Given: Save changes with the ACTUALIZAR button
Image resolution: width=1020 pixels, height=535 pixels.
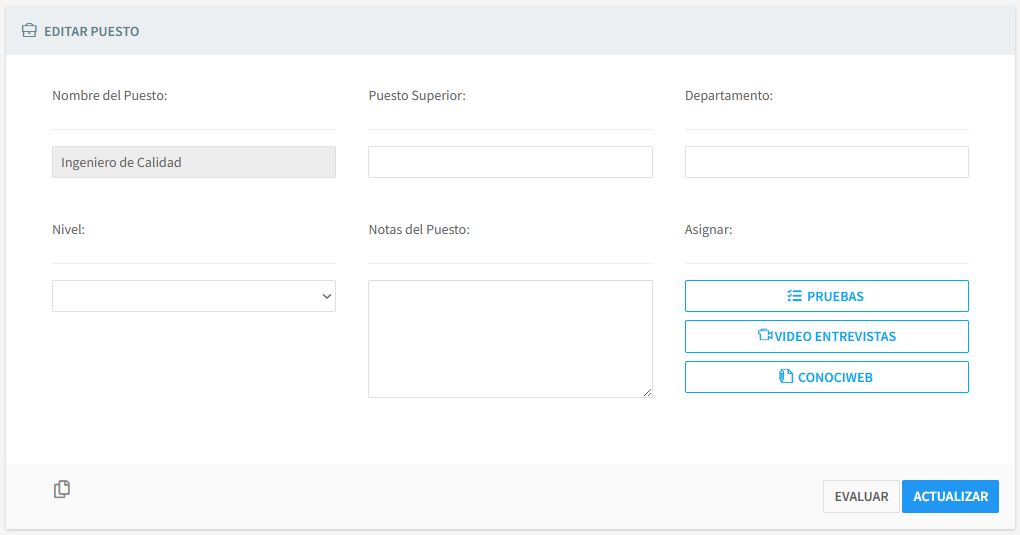Looking at the screenshot, I should pos(950,497).
